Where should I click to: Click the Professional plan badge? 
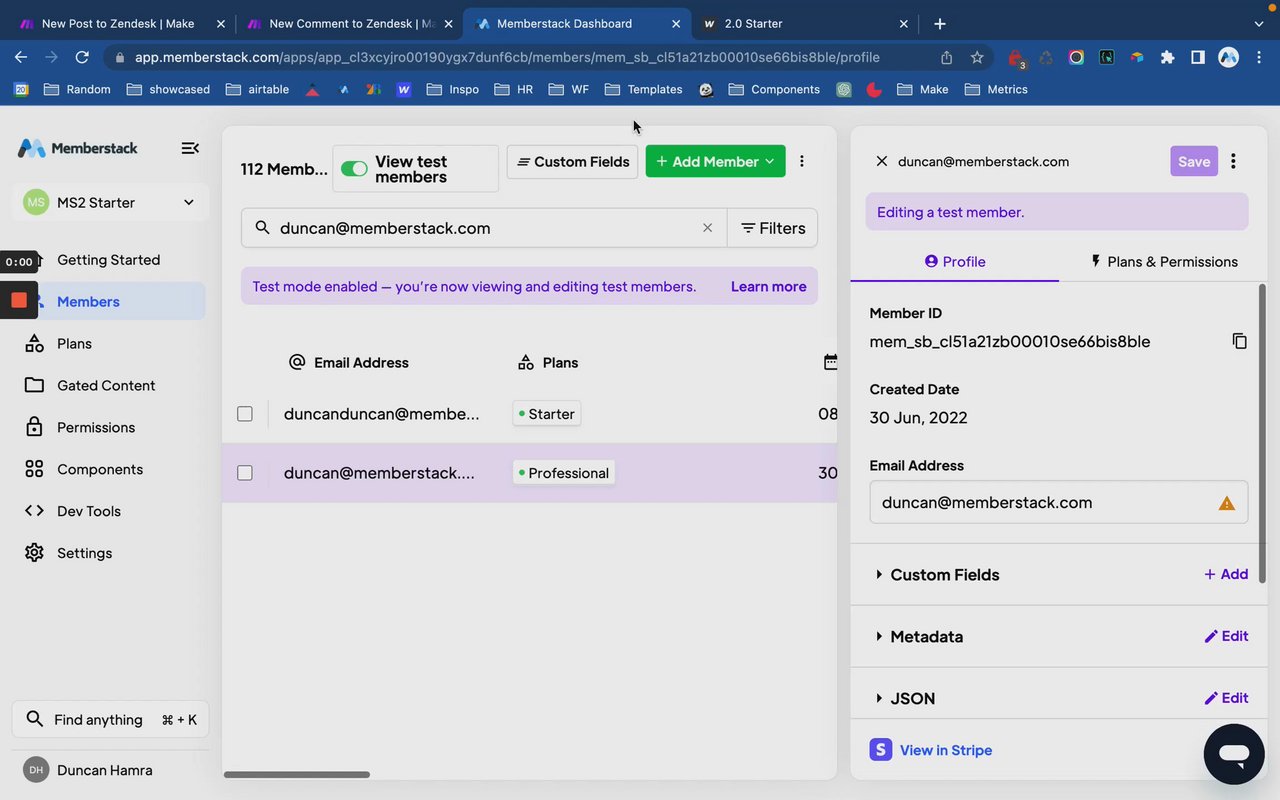(x=564, y=473)
